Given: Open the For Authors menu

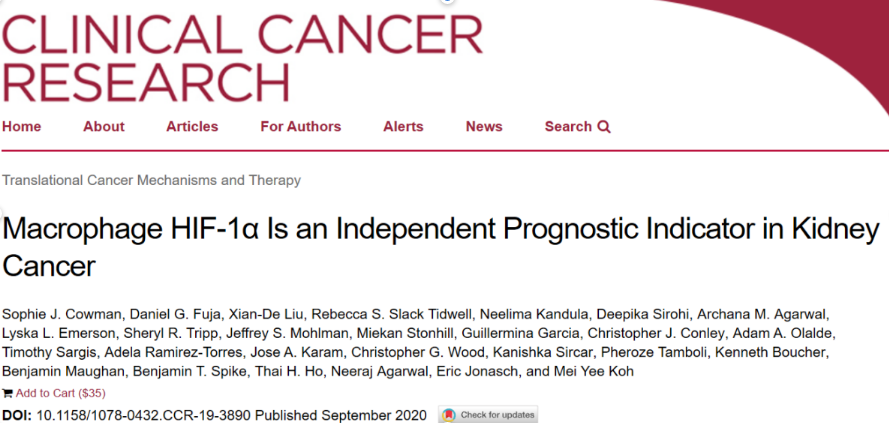Looking at the screenshot, I should coord(300,126).
